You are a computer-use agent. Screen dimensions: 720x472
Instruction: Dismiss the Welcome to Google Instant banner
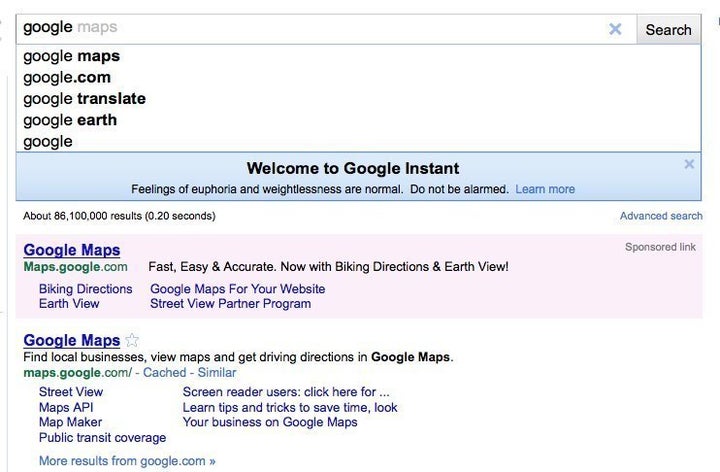point(689,164)
